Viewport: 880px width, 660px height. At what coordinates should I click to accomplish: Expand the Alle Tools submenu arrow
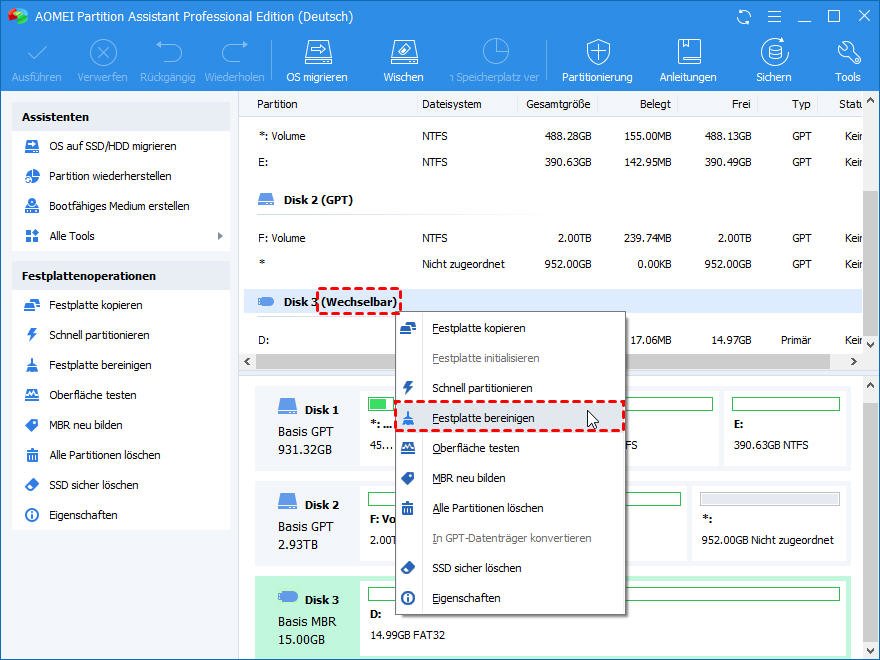click(220, 236)
